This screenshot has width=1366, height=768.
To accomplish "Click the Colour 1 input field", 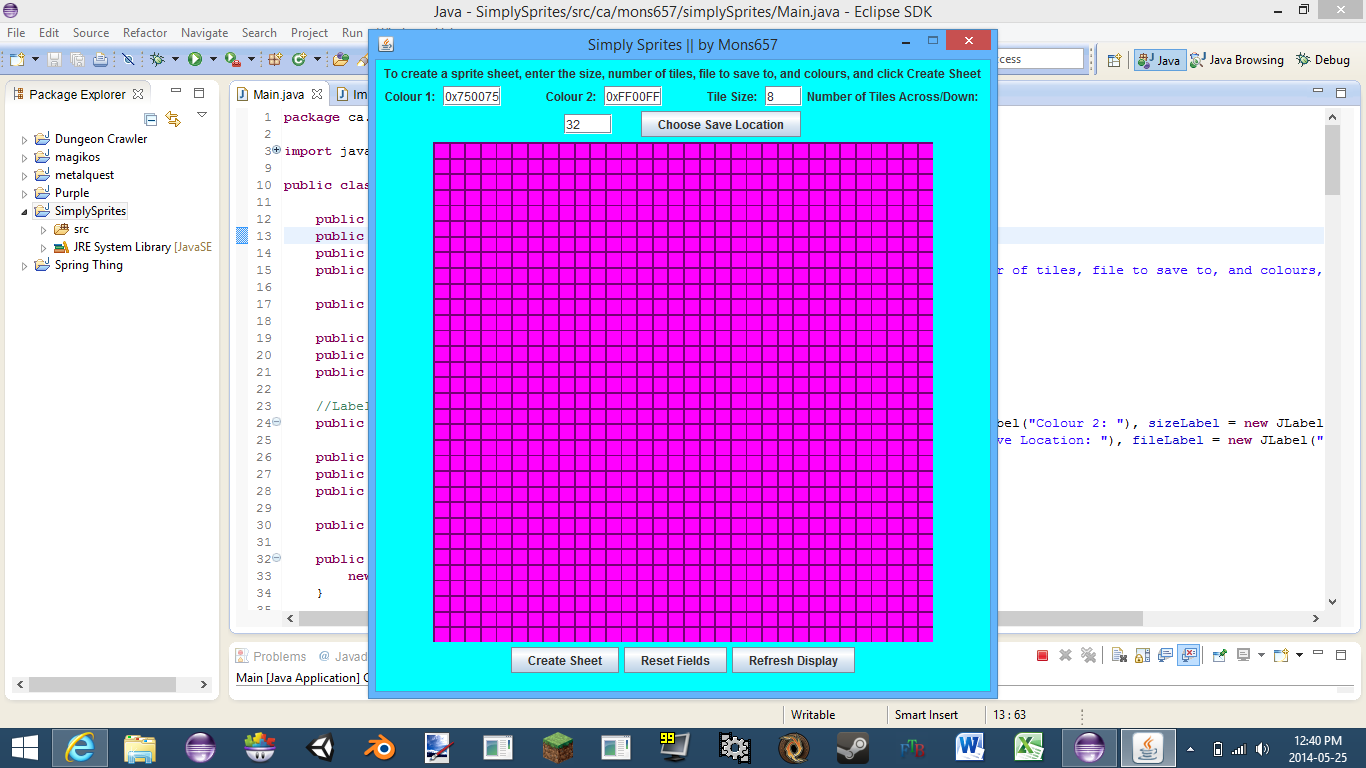I will tap(472, 96).
